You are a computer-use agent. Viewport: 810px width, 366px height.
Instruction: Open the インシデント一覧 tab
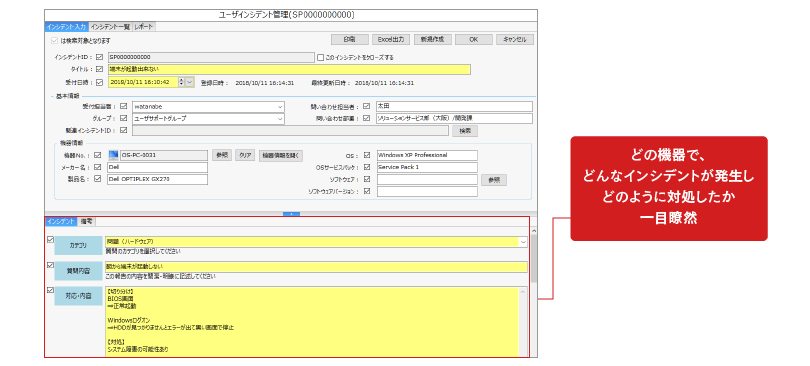110,27
